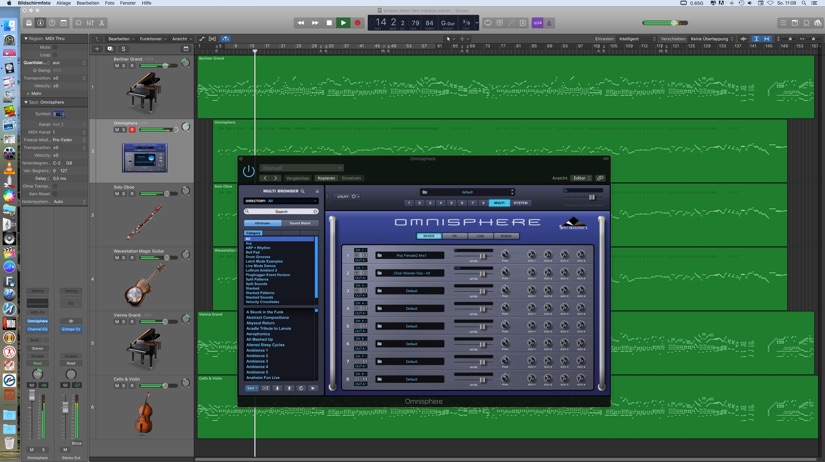This screenshot has width=825, height=462.
Task: Open the Smart Controls button
Action: click(x=78, y=23)
